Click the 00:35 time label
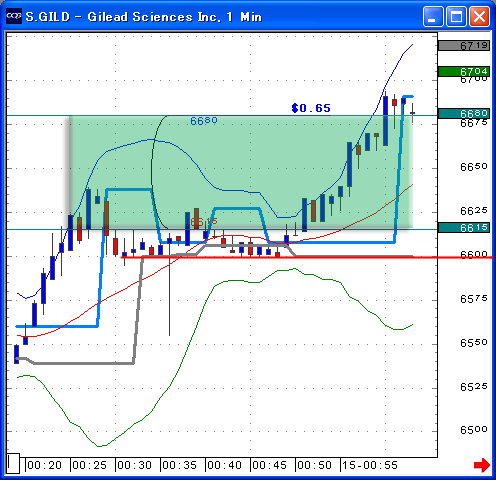Image resolution: width=496 pixels, height=480 pixels. pos(180,465)
